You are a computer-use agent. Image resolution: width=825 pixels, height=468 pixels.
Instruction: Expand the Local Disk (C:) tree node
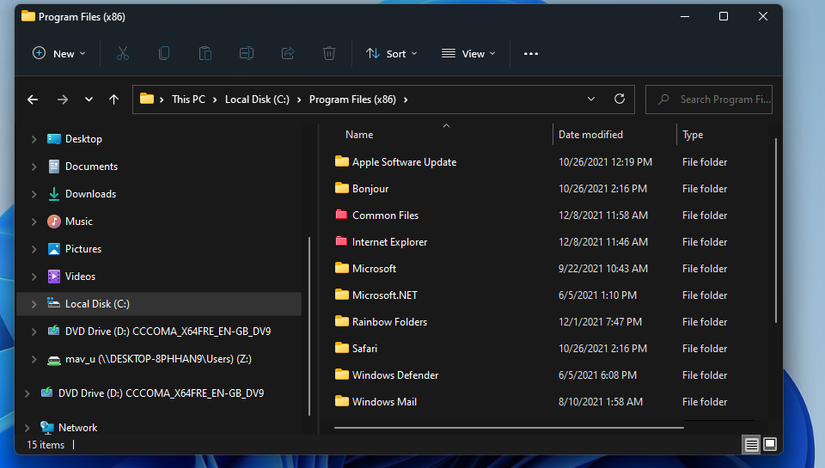tap(34, 304)
